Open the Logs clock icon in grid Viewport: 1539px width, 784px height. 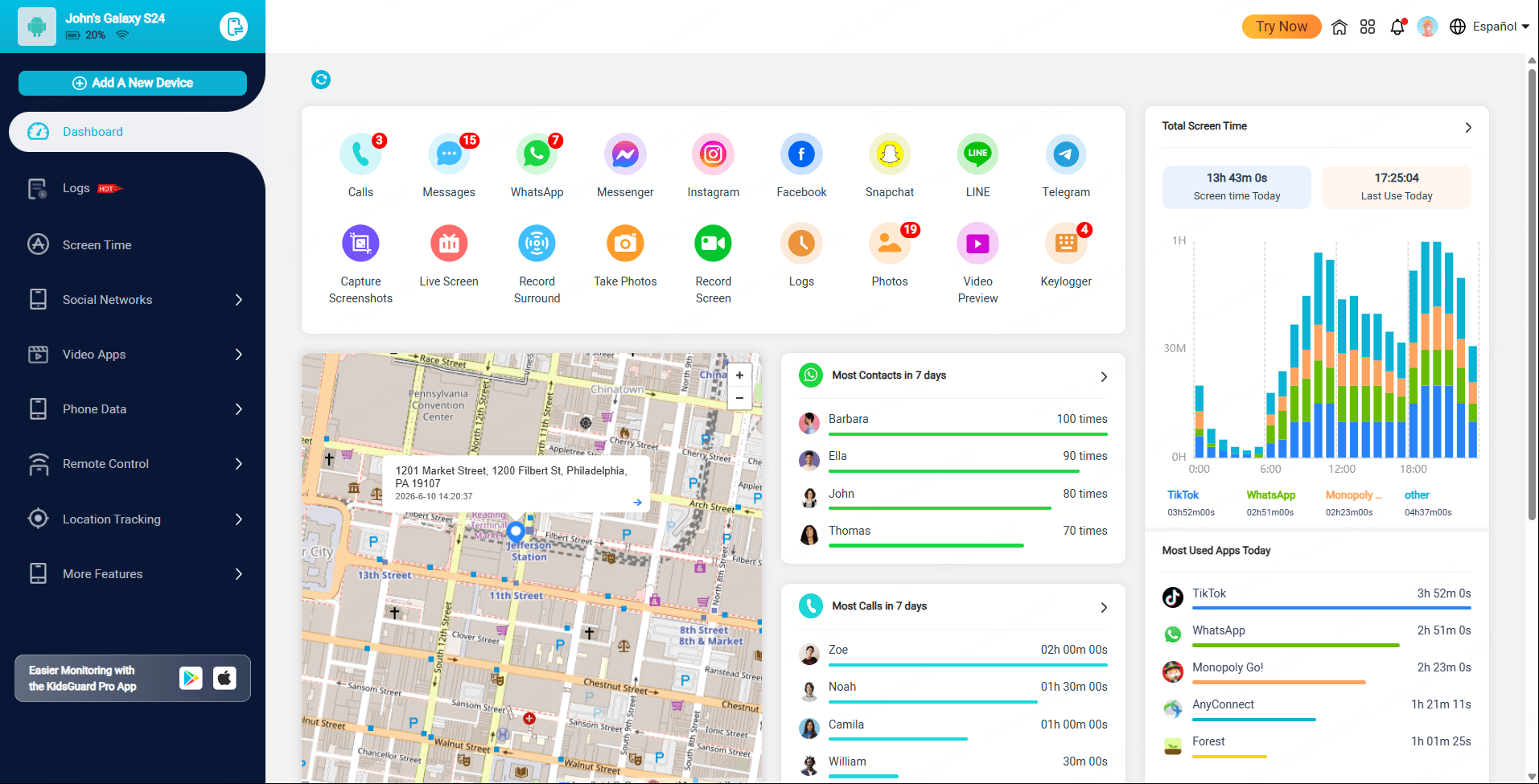click(801, 244)
